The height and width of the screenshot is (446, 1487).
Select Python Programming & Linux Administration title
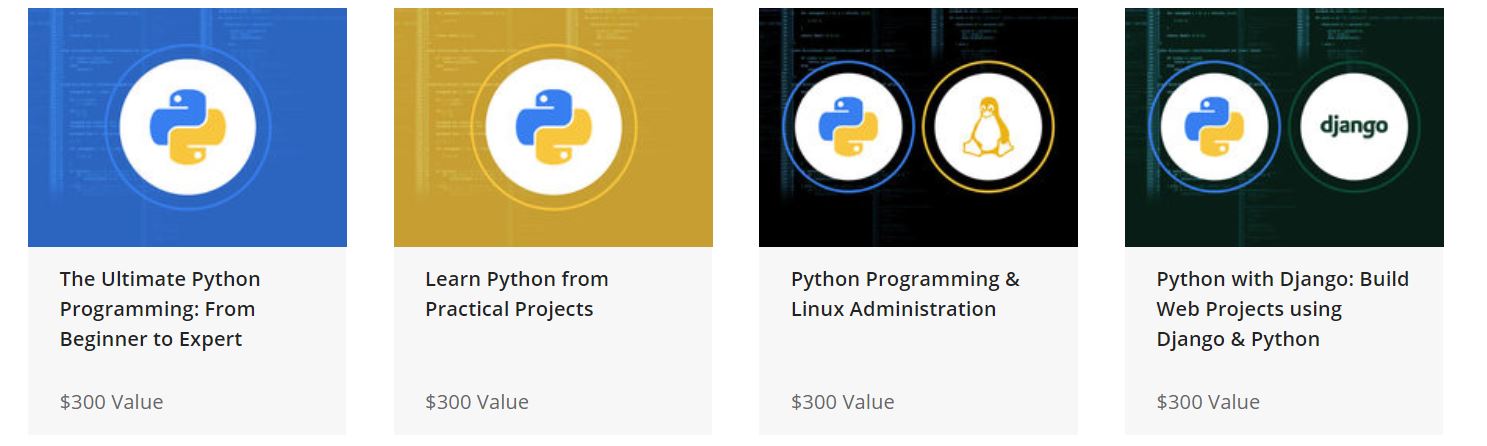[x=904, y=294]
